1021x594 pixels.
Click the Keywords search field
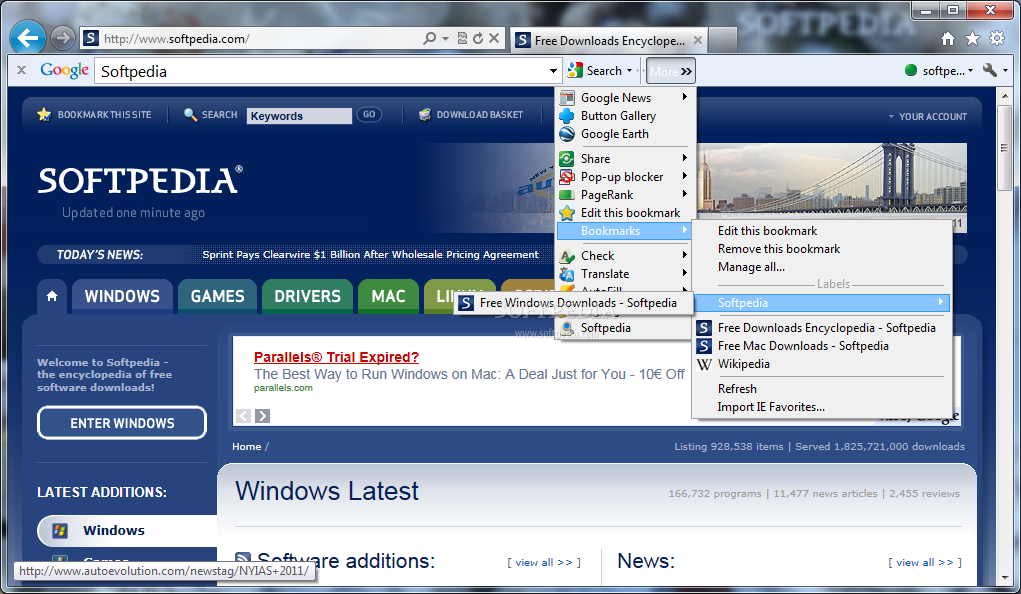(x=300, y=116)
